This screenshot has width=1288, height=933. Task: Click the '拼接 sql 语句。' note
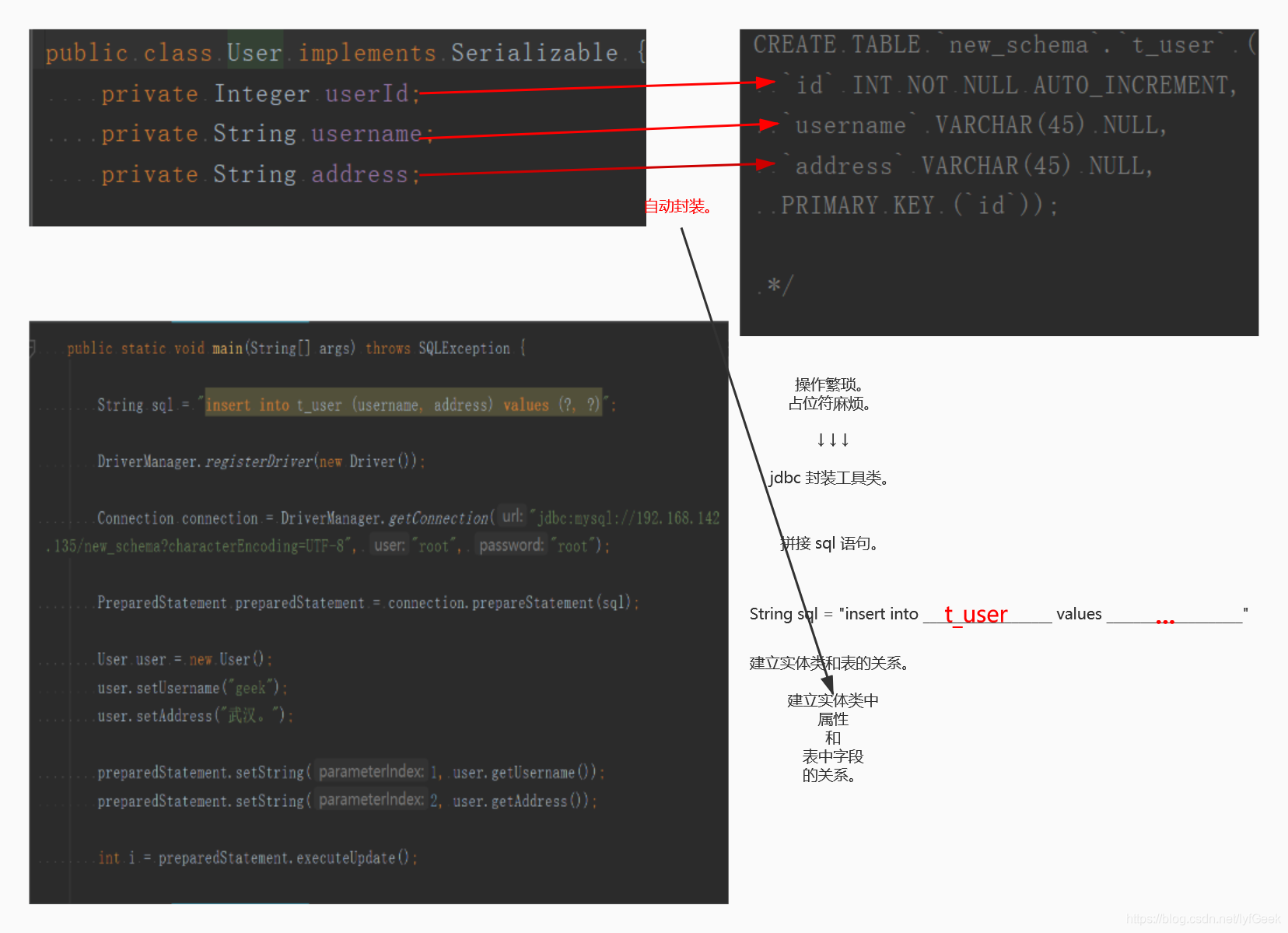point(829,543)
